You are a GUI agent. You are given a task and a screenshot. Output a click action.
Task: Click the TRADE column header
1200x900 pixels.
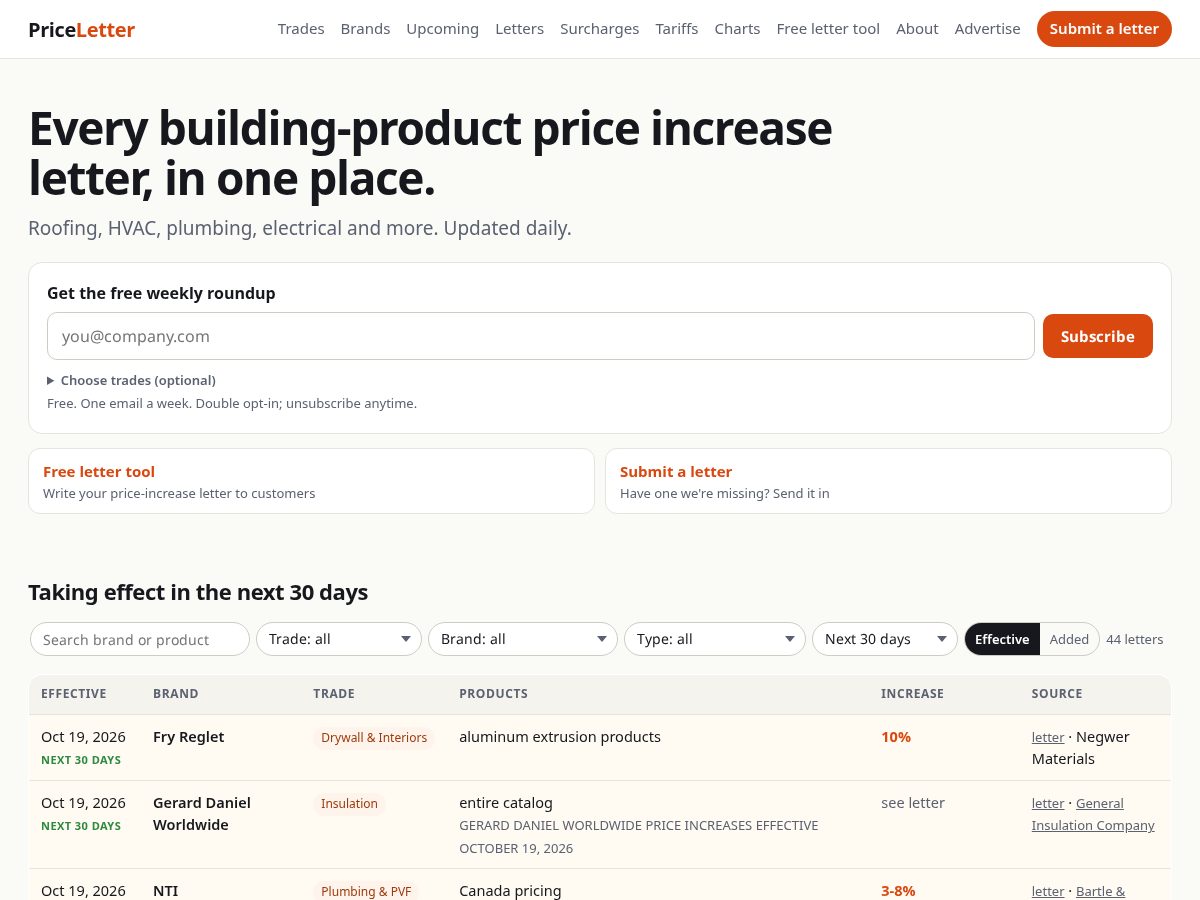(x=334, y=693)
